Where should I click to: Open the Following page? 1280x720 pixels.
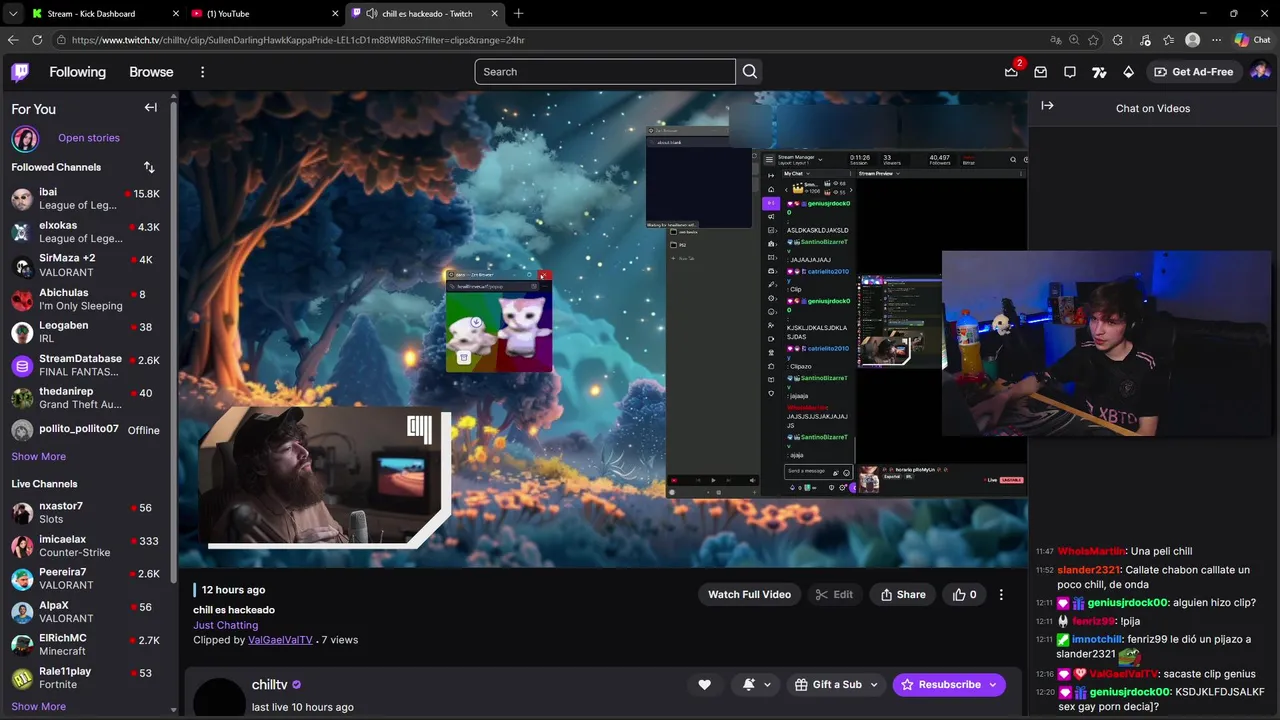(77, 72)
